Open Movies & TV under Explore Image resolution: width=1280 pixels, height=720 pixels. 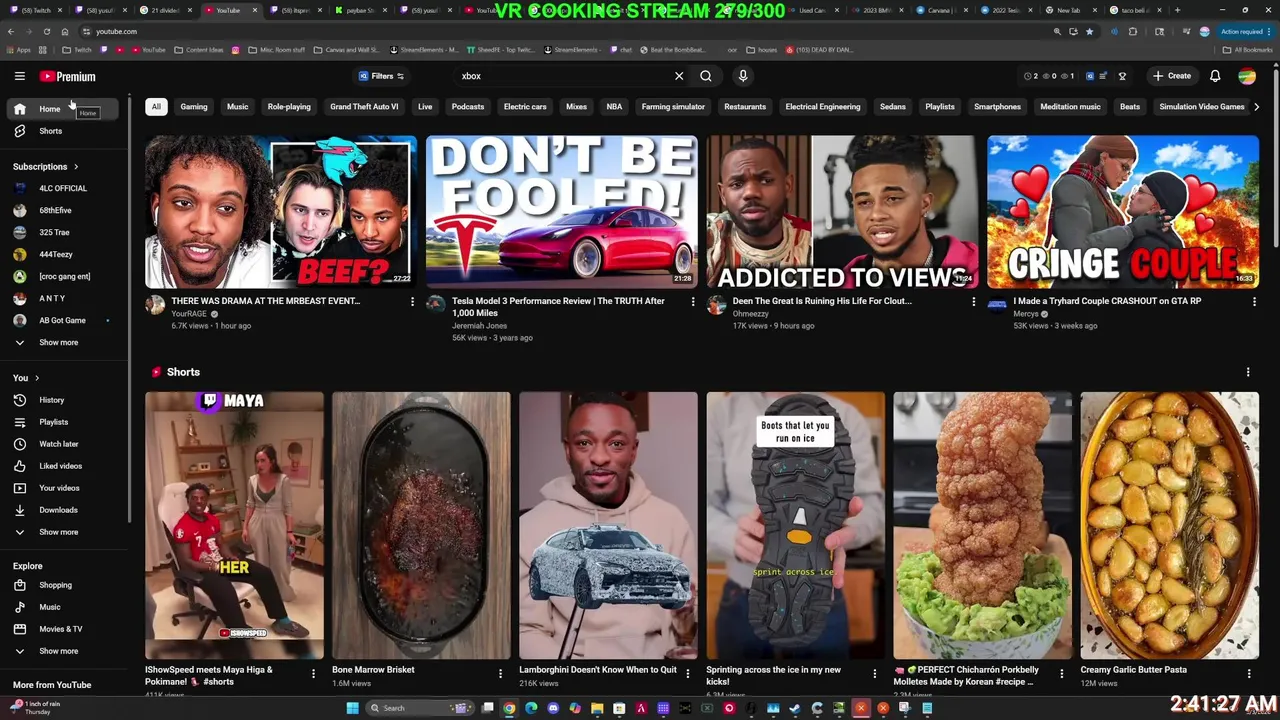[x=62, y=629]
